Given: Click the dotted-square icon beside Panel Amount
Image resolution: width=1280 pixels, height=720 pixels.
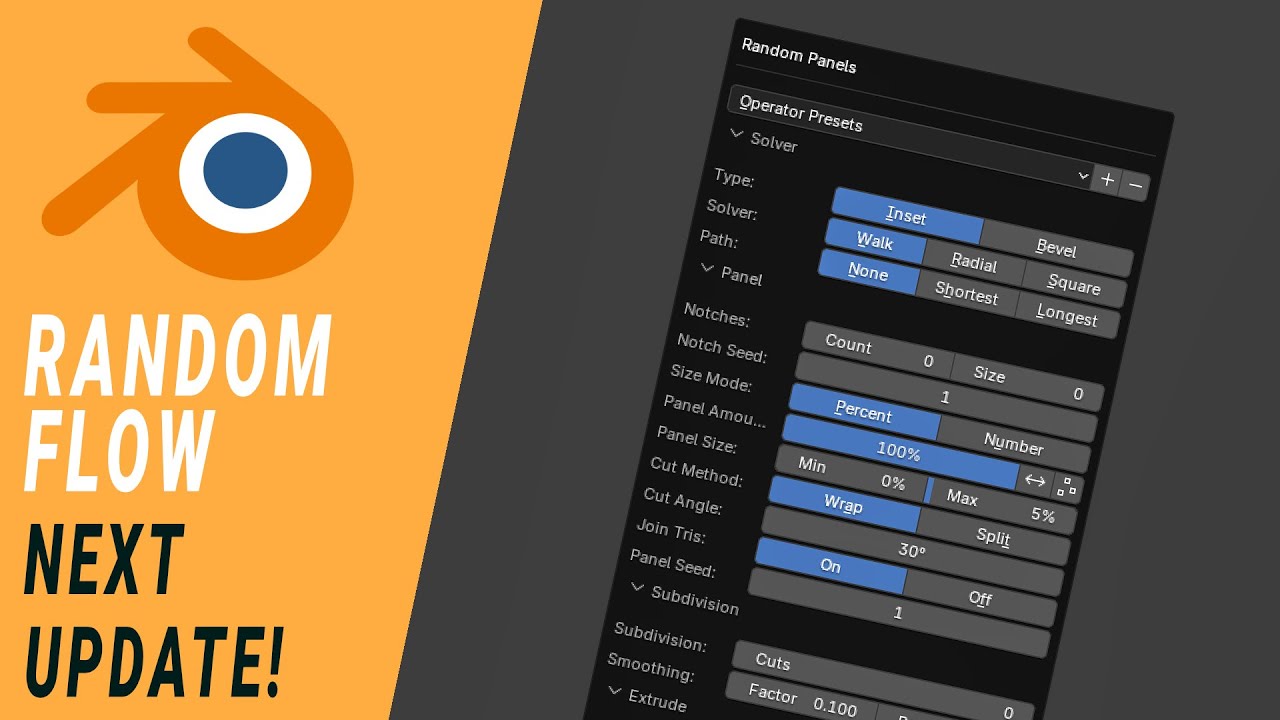Looking at the screenshot, I should (1067, 487).
